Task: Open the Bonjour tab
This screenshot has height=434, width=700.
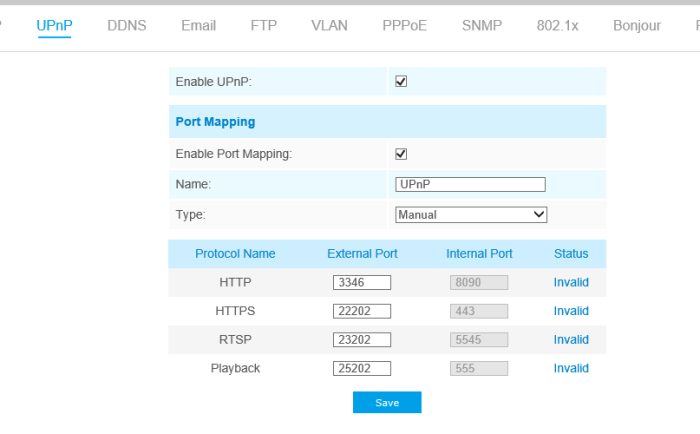Action: [x=637, y=25]
